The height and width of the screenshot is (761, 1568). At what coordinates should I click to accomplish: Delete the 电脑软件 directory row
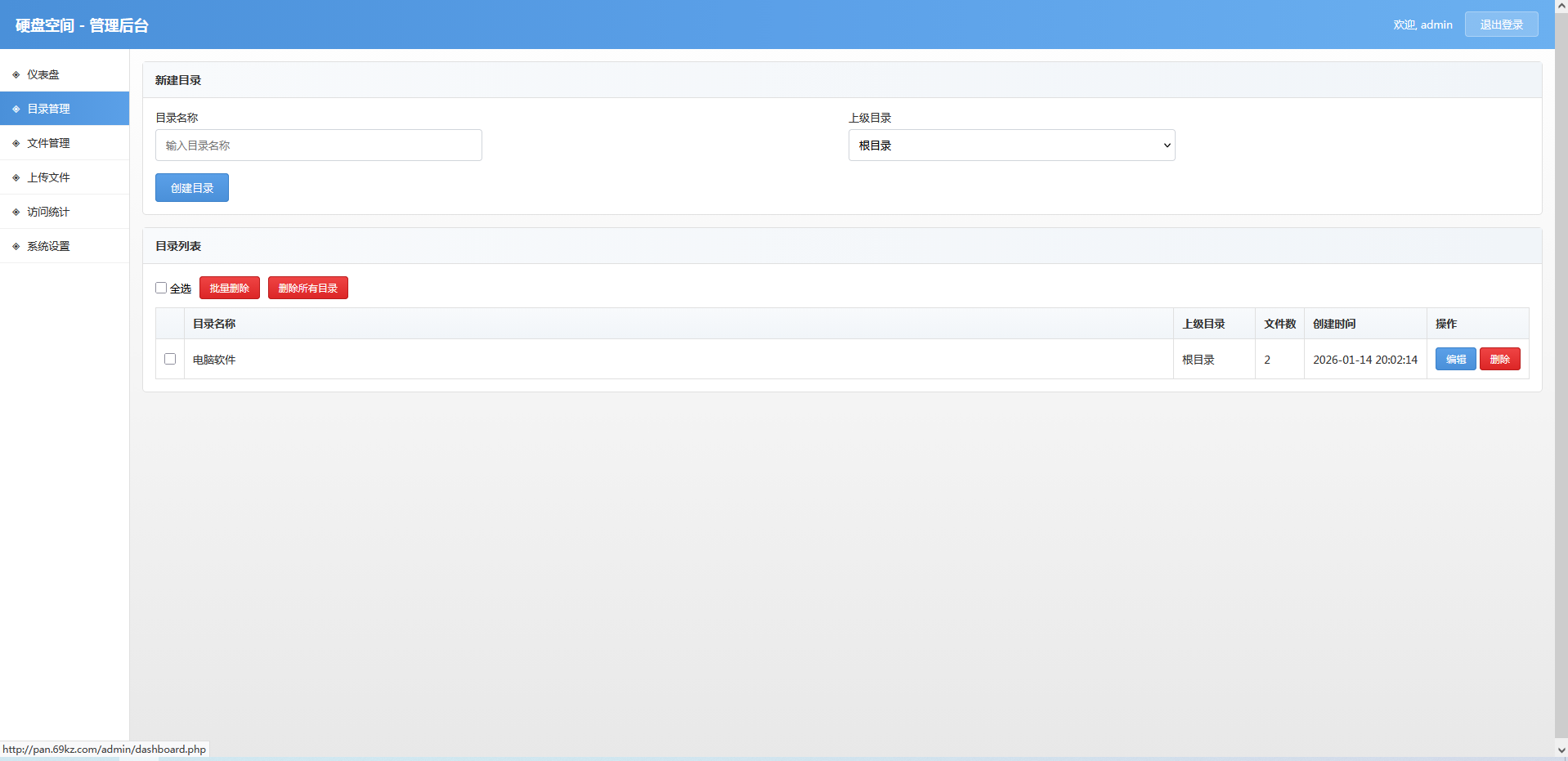click(1499, 359)
